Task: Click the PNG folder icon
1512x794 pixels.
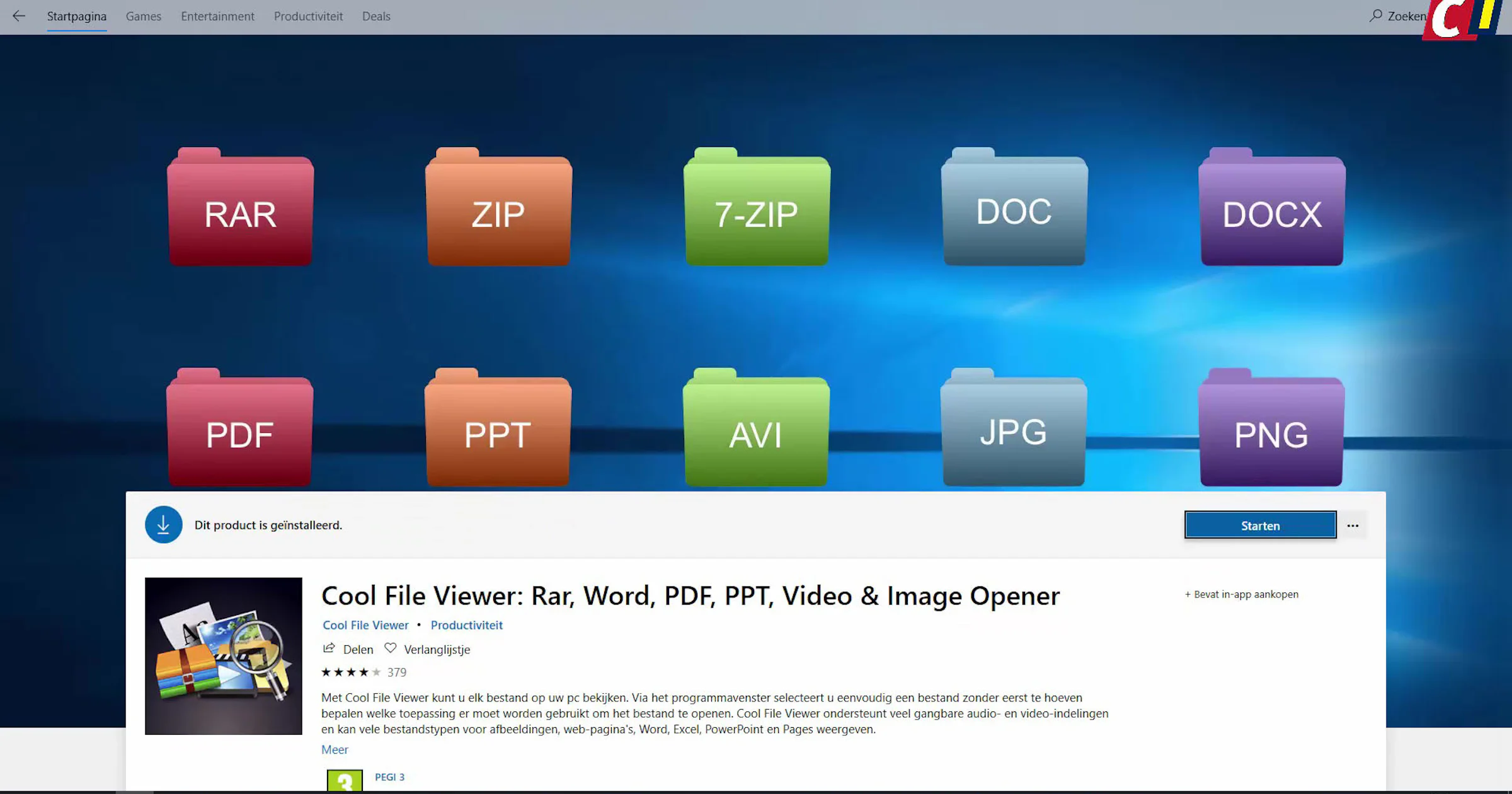Action: [x=1271, y=427]
